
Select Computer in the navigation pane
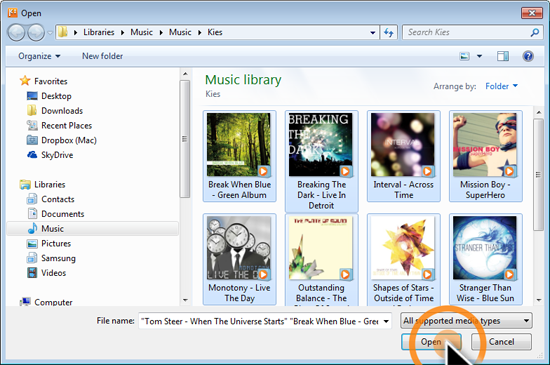pyautogui.click(x=53, y=302)
